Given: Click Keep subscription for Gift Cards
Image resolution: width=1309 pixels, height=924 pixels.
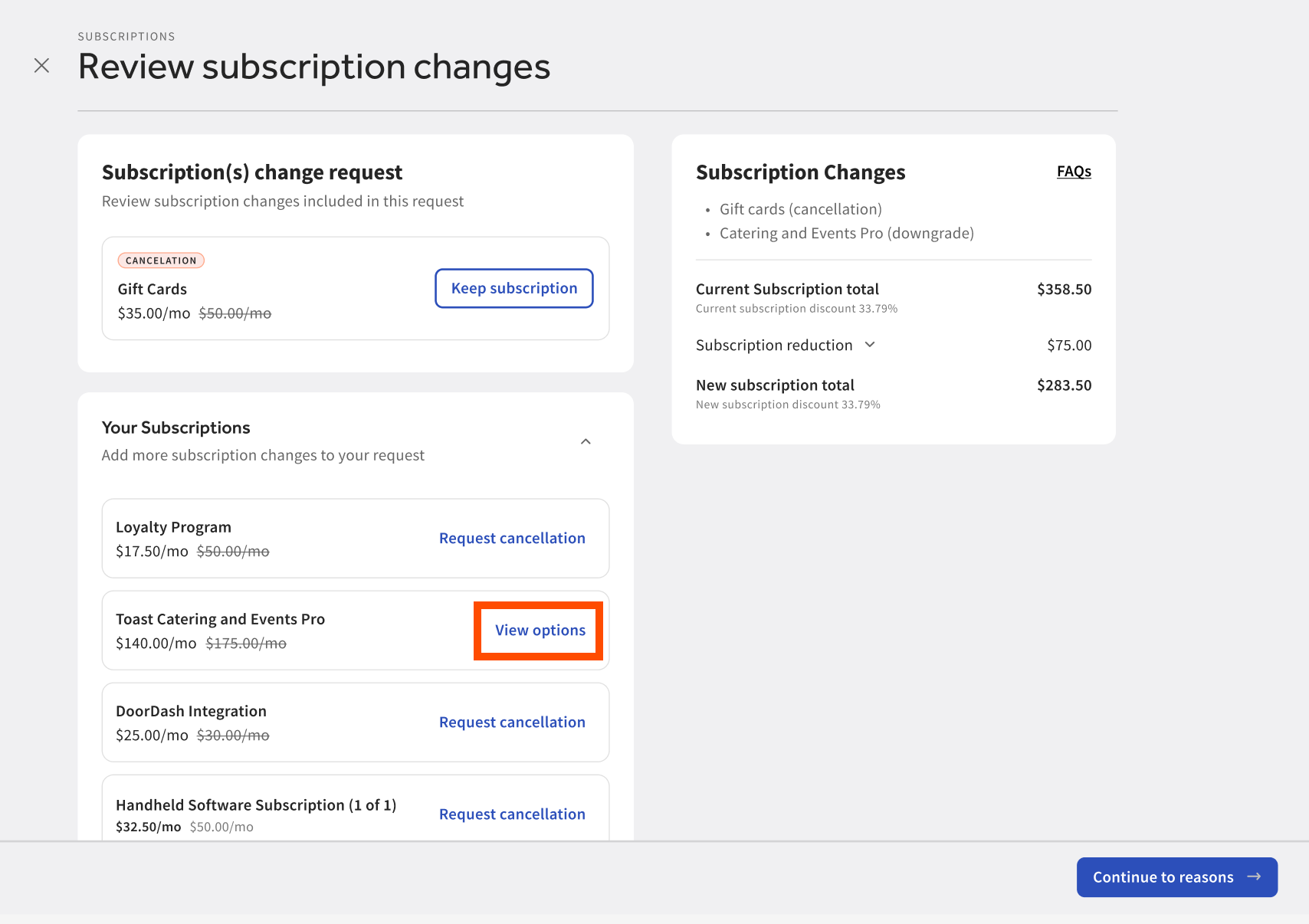Looking at the screenshot, I should click(x=513, y=288).
